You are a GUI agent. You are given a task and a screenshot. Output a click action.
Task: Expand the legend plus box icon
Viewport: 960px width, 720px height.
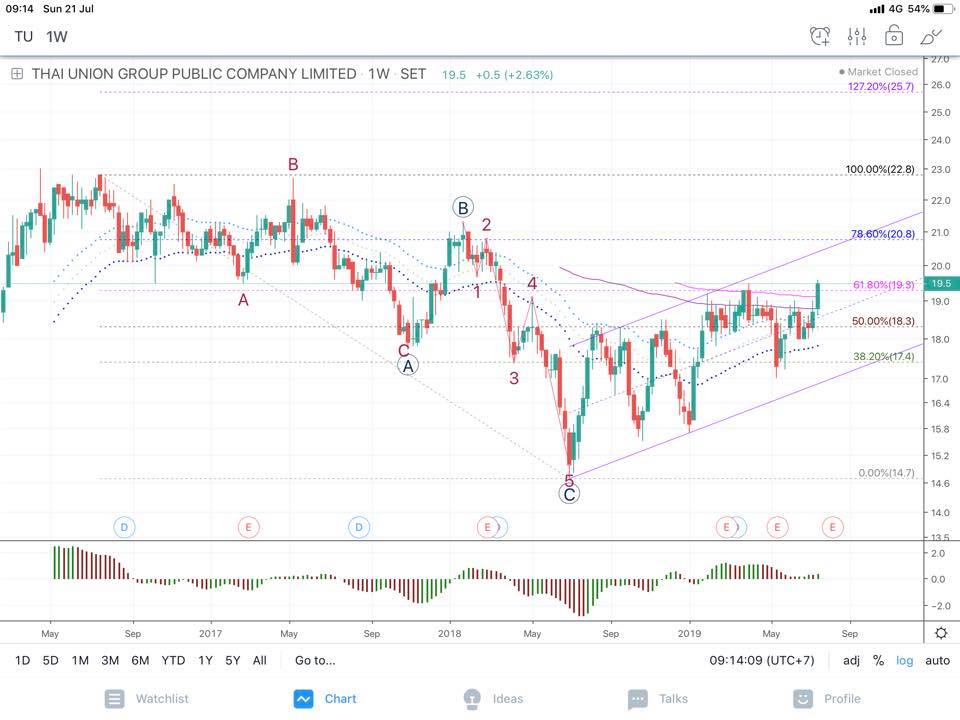coord(17,74)
